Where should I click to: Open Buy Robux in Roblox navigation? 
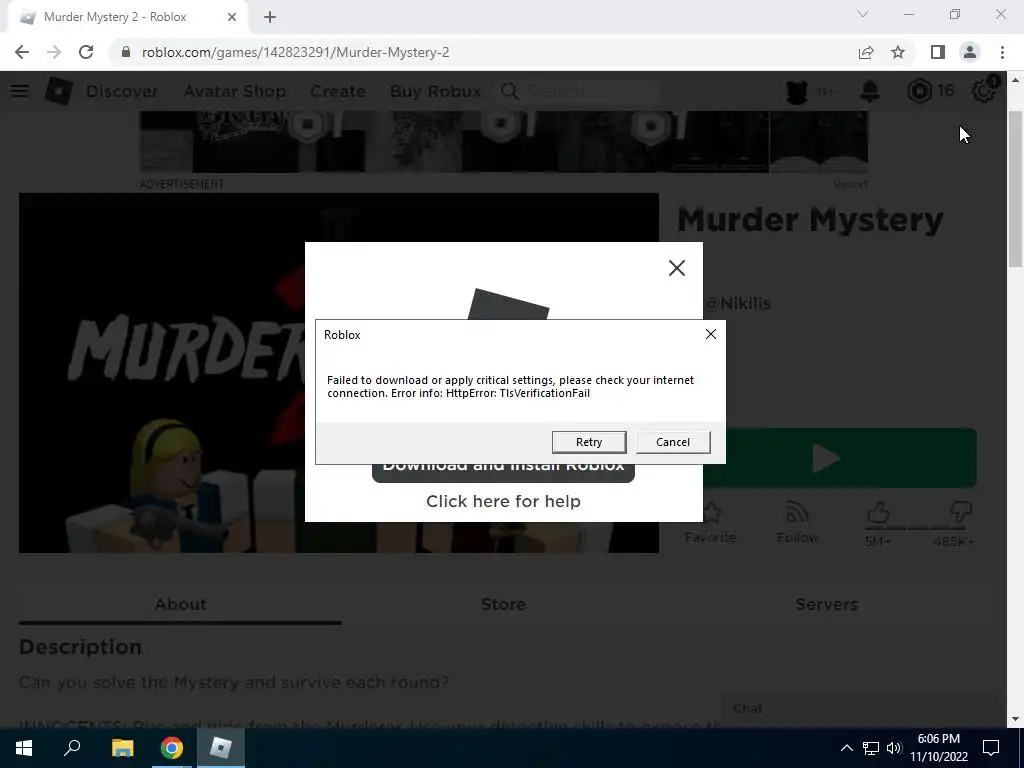pos(436,91)
